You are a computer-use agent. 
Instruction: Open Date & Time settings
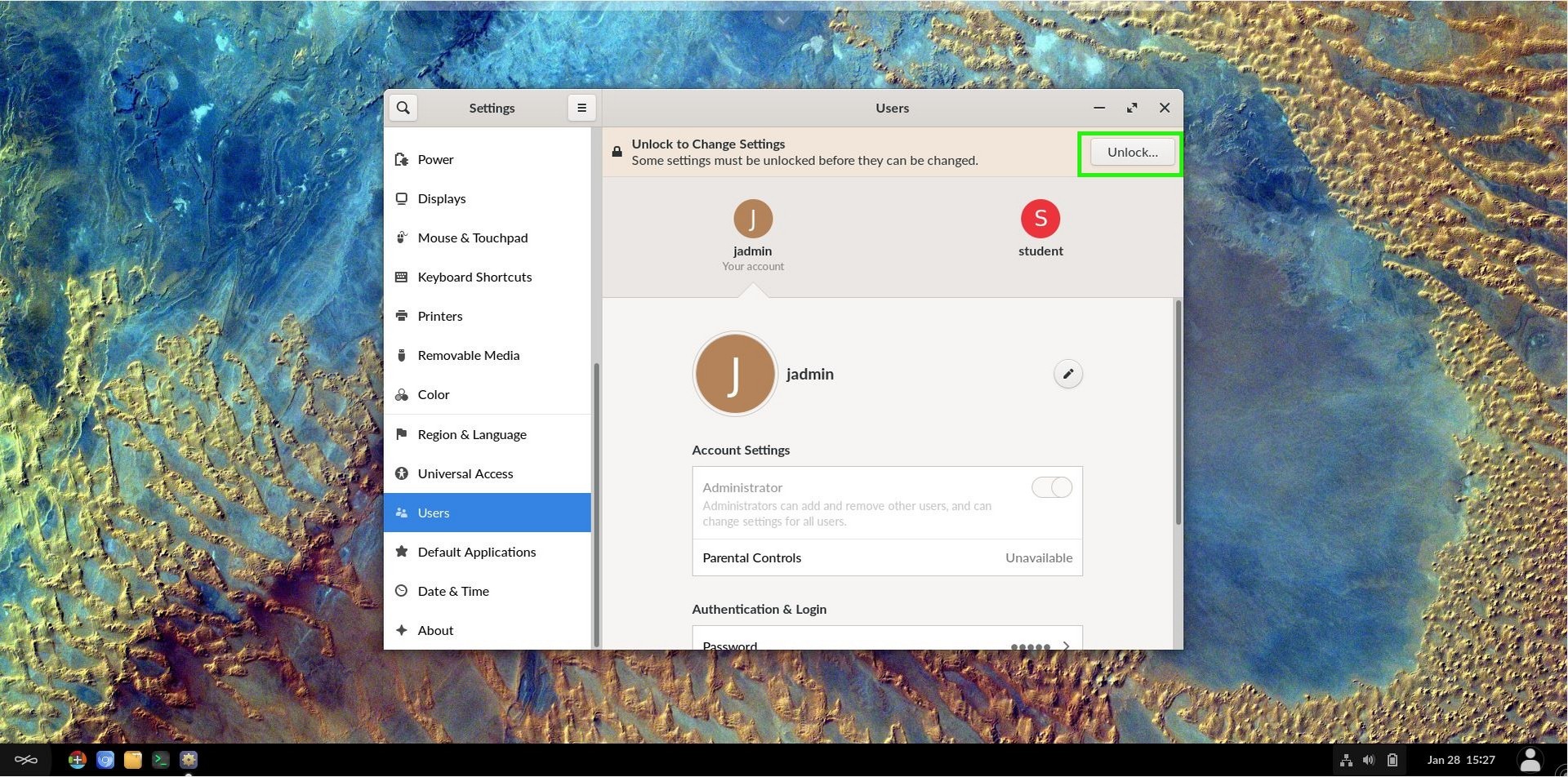tap(488, 591)
